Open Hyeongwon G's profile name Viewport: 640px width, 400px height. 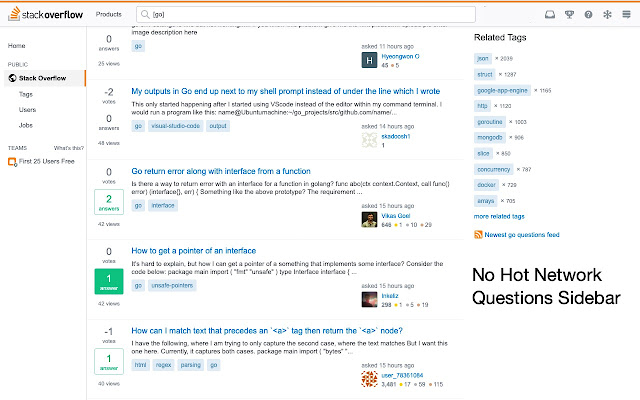click(400, 56)
